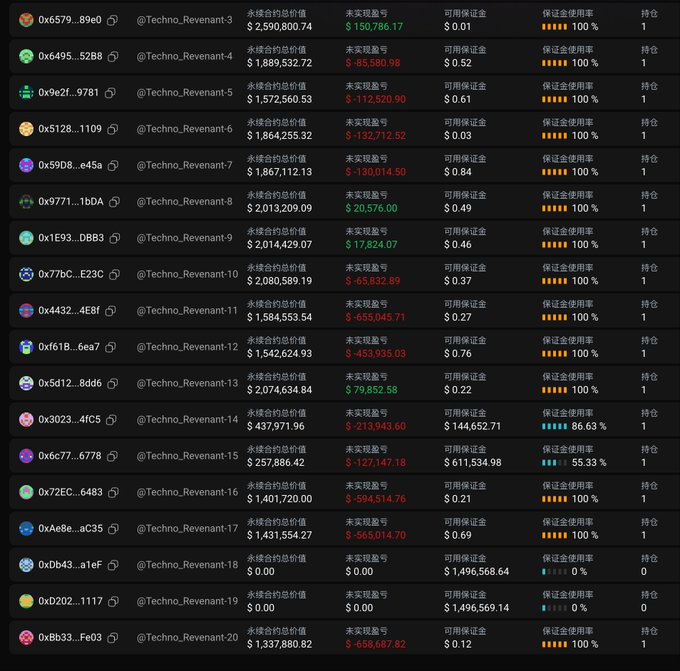The image size is (680, 671).
Task: Copy address 0x6c77...6778
Action: pos(112,456)
